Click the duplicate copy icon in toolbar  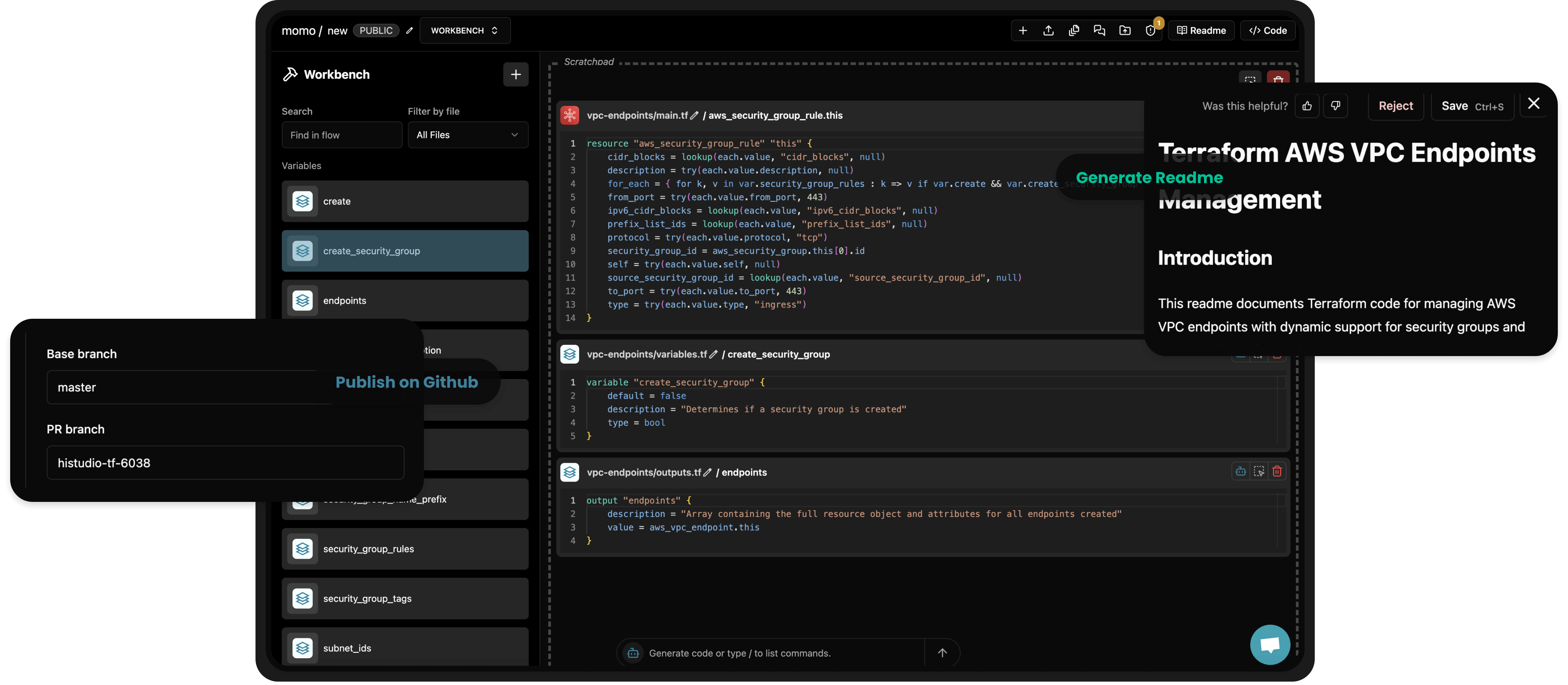(1074, 31)
